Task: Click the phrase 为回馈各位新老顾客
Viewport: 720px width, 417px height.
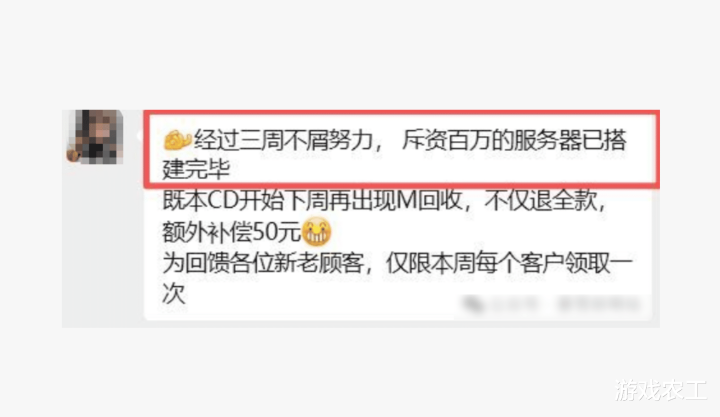Action: [263, 263]
